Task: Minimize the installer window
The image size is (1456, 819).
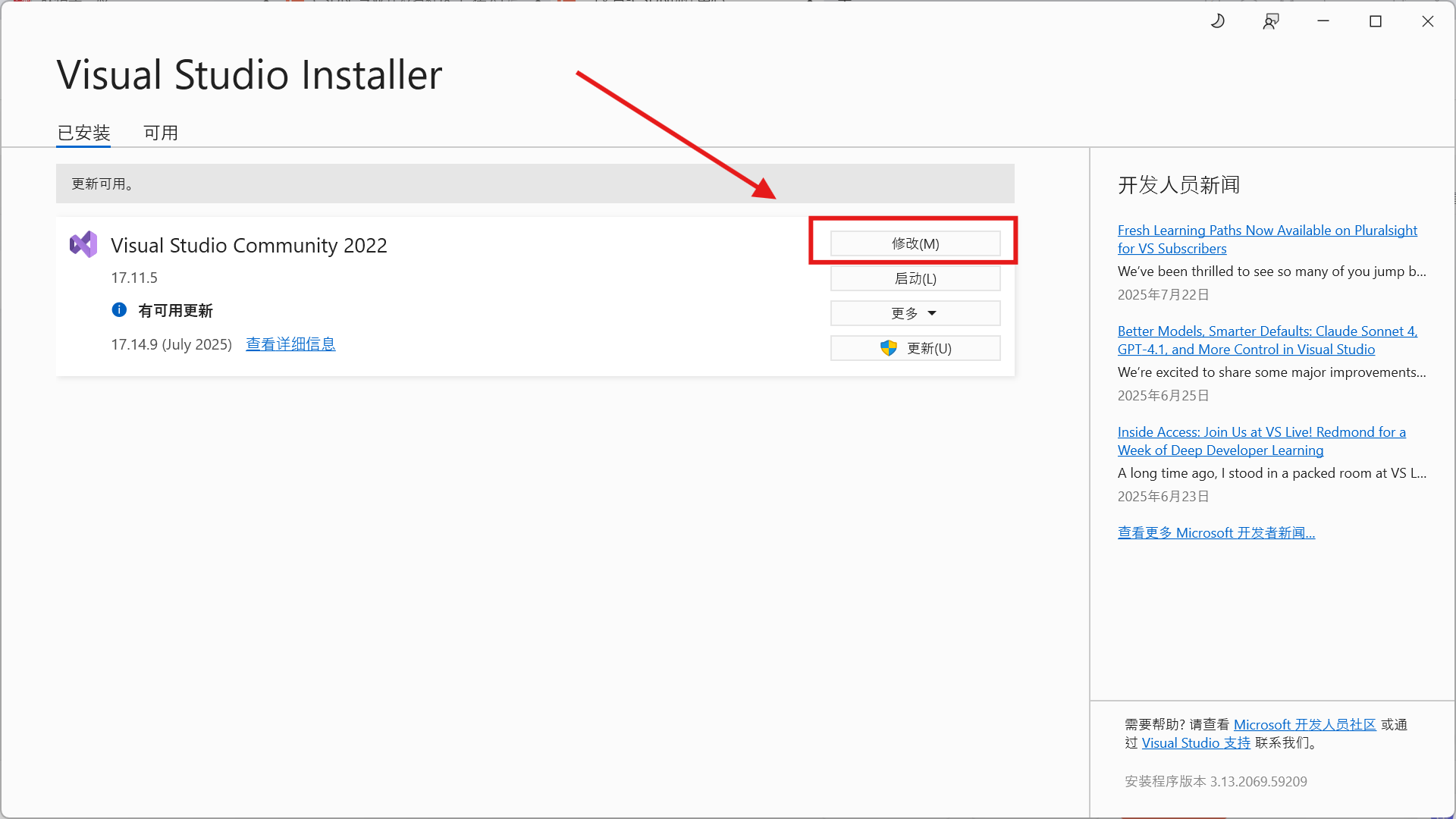Action: point(1323,21)
